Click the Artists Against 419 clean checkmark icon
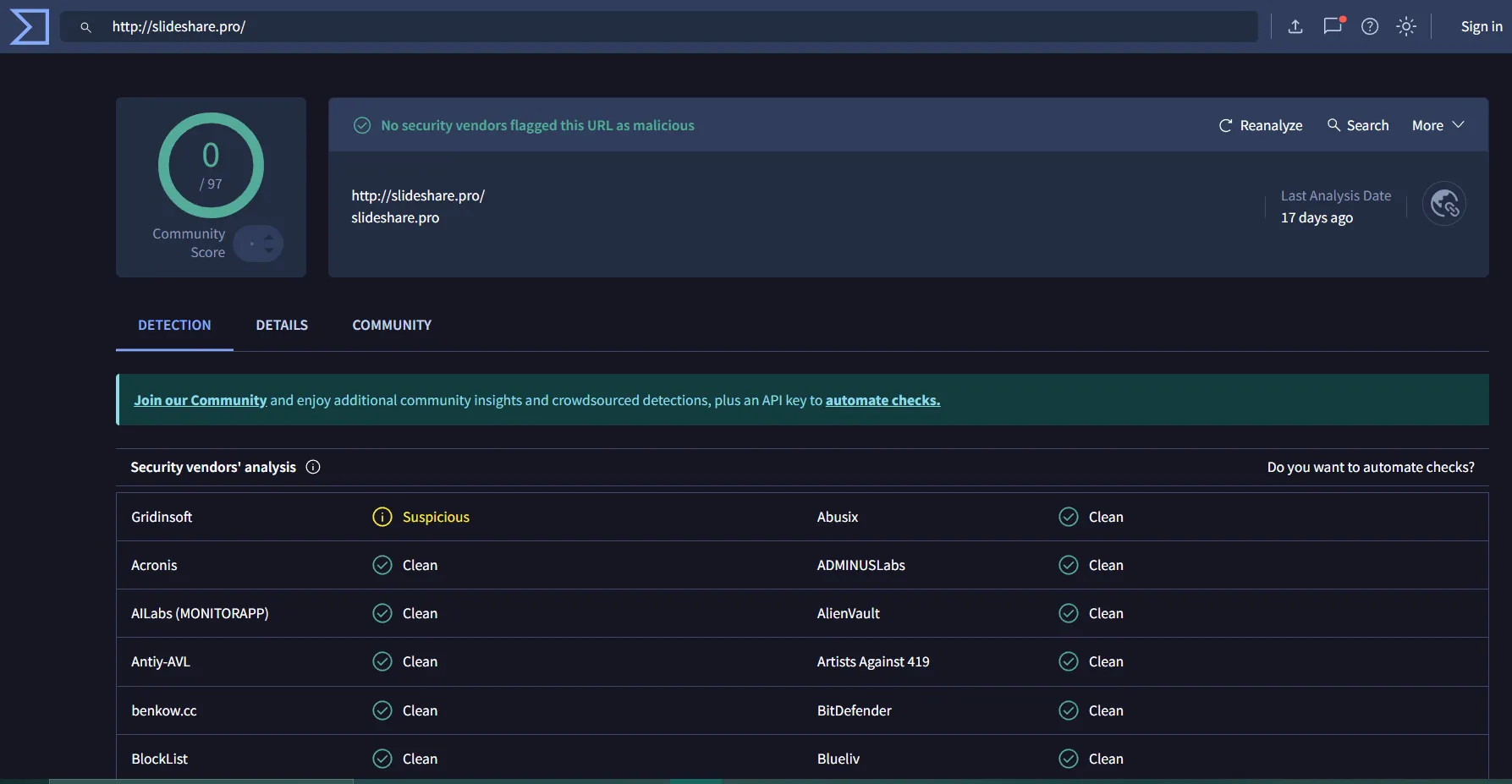Screen dimensions: 1512x784 (x=1069, y=661)
